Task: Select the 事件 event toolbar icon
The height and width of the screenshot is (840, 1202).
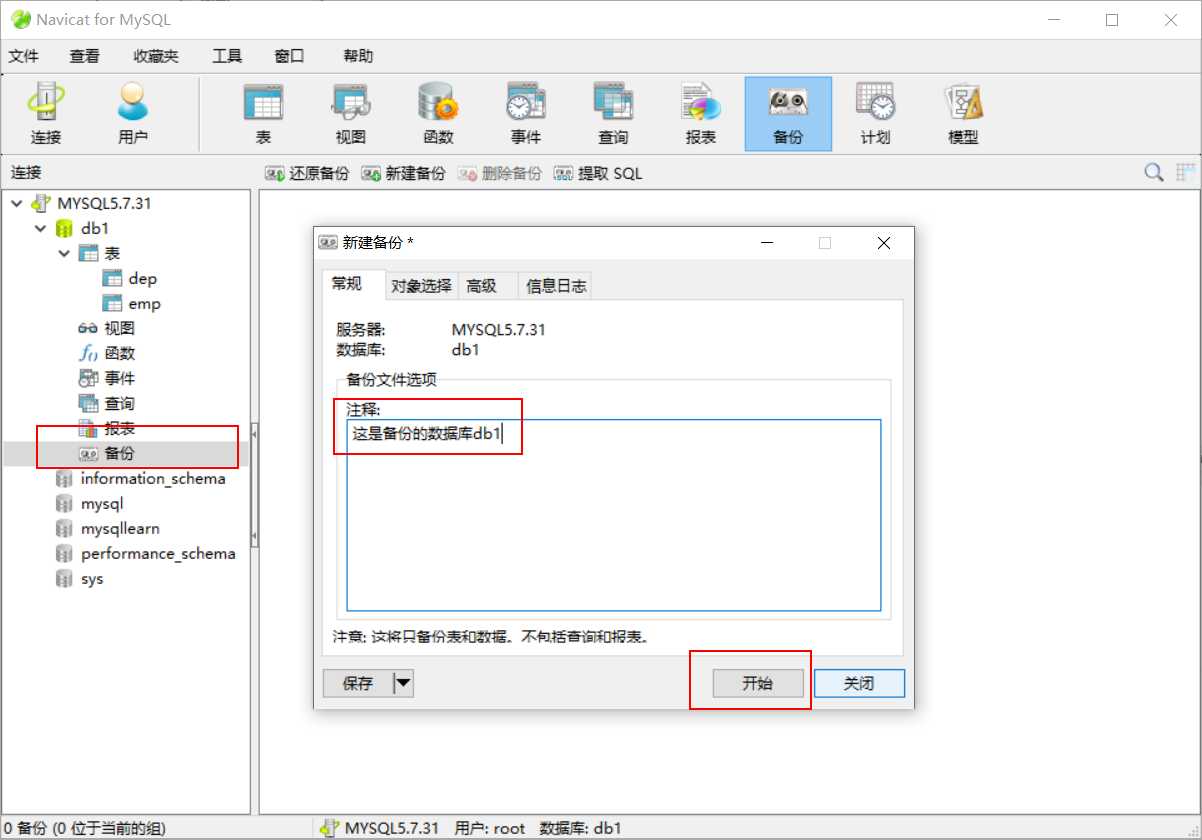Action: click(526, 113)
